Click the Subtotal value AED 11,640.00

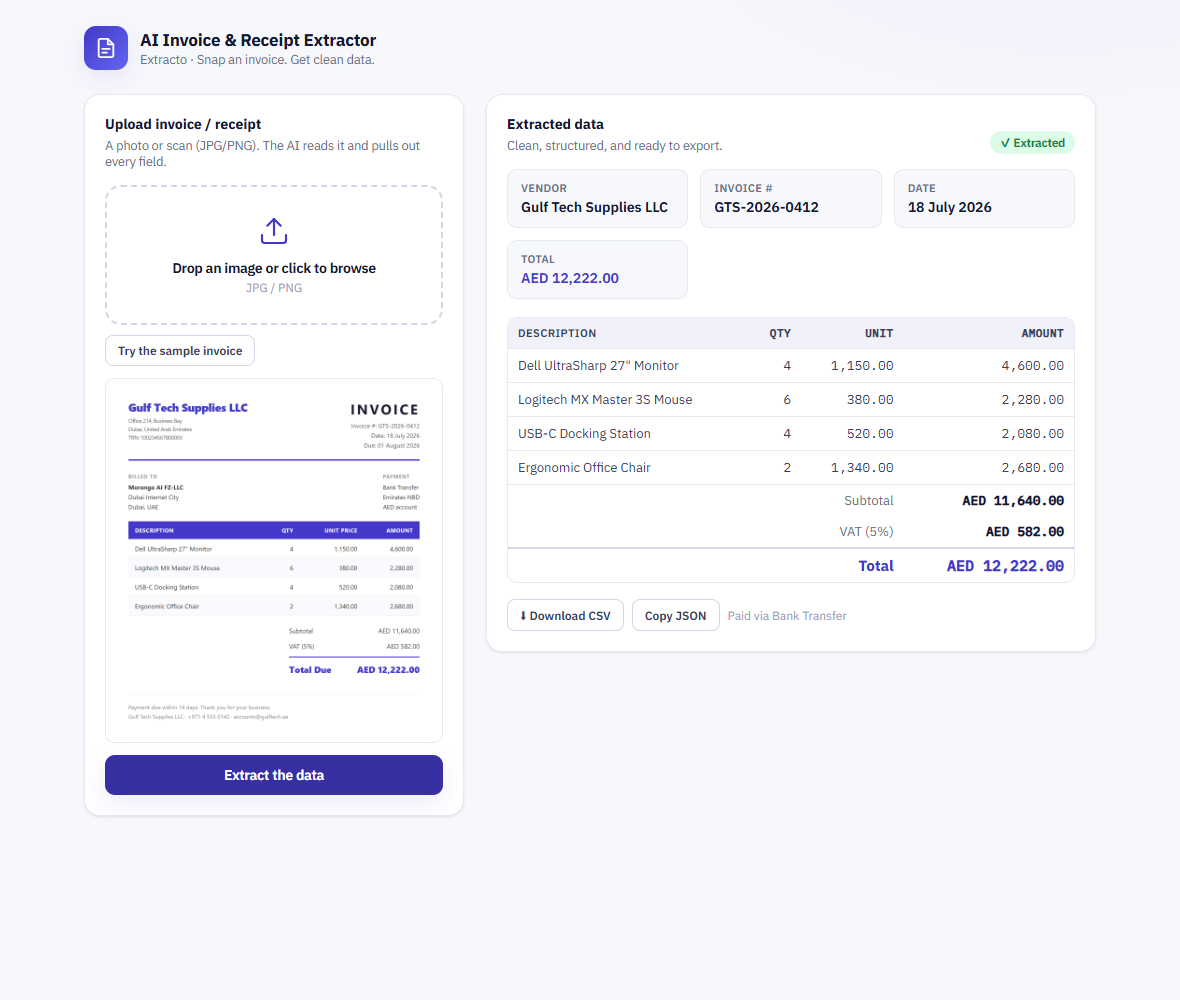click(x=1013, y=500)
